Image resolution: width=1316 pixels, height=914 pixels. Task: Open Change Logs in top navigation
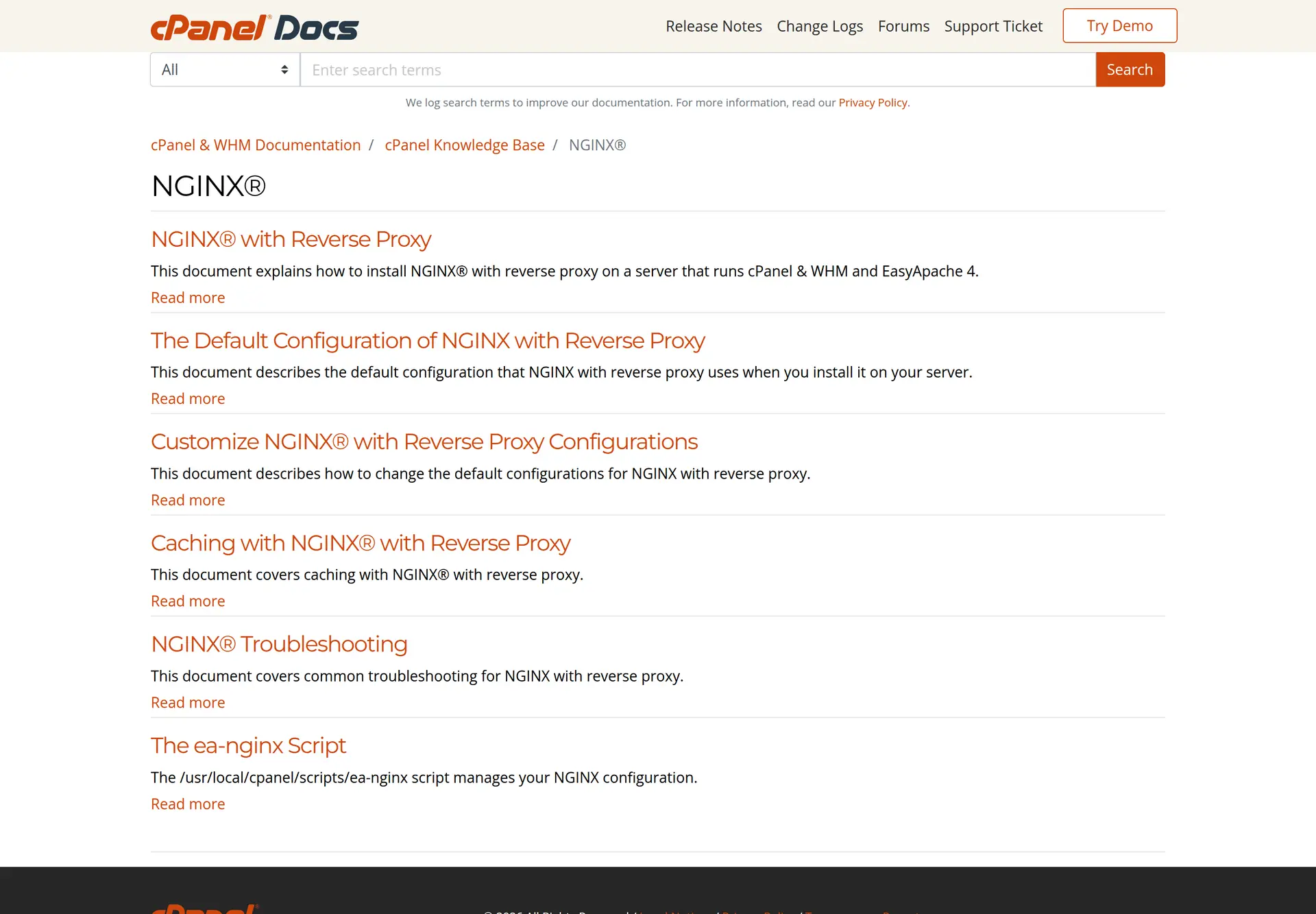(x=820, y=26)
